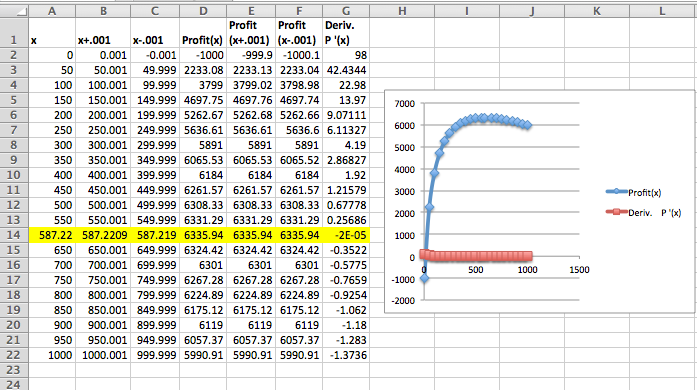Click the vertical axis label 7000

[404, 104]
